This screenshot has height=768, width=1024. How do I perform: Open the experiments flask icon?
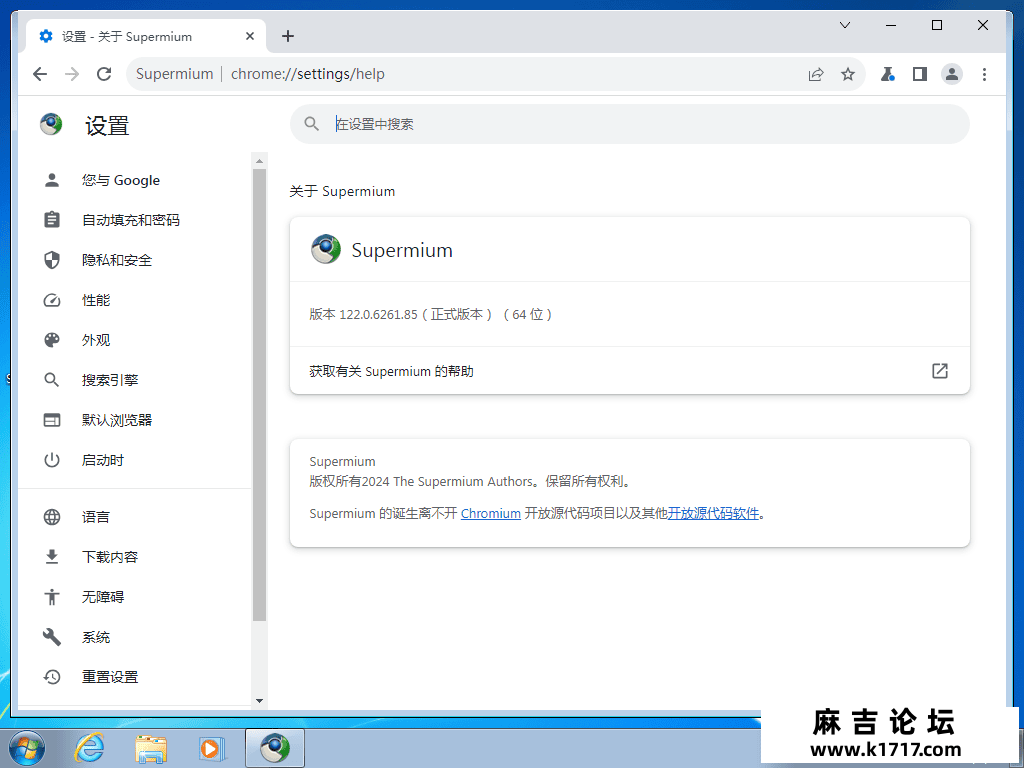tap(888, 74)
